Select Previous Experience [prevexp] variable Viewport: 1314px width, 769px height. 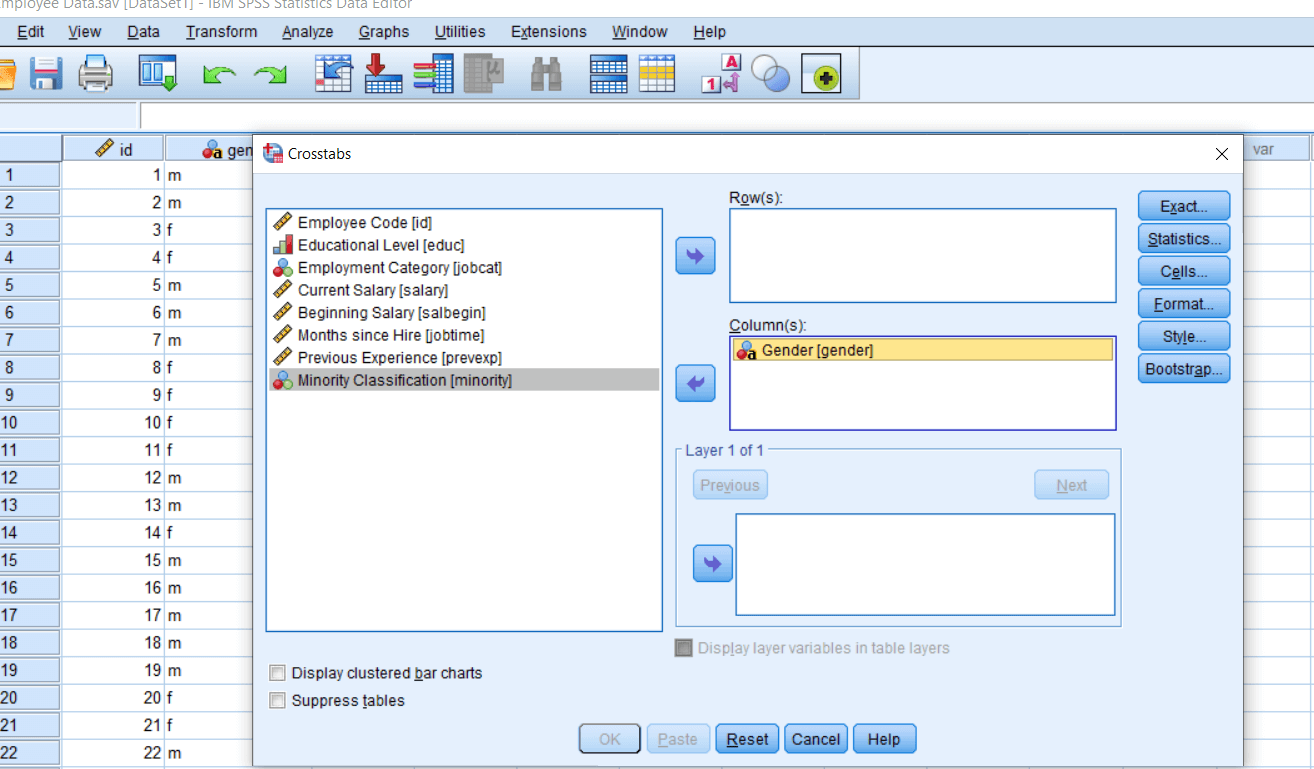(x=463, y=357)
